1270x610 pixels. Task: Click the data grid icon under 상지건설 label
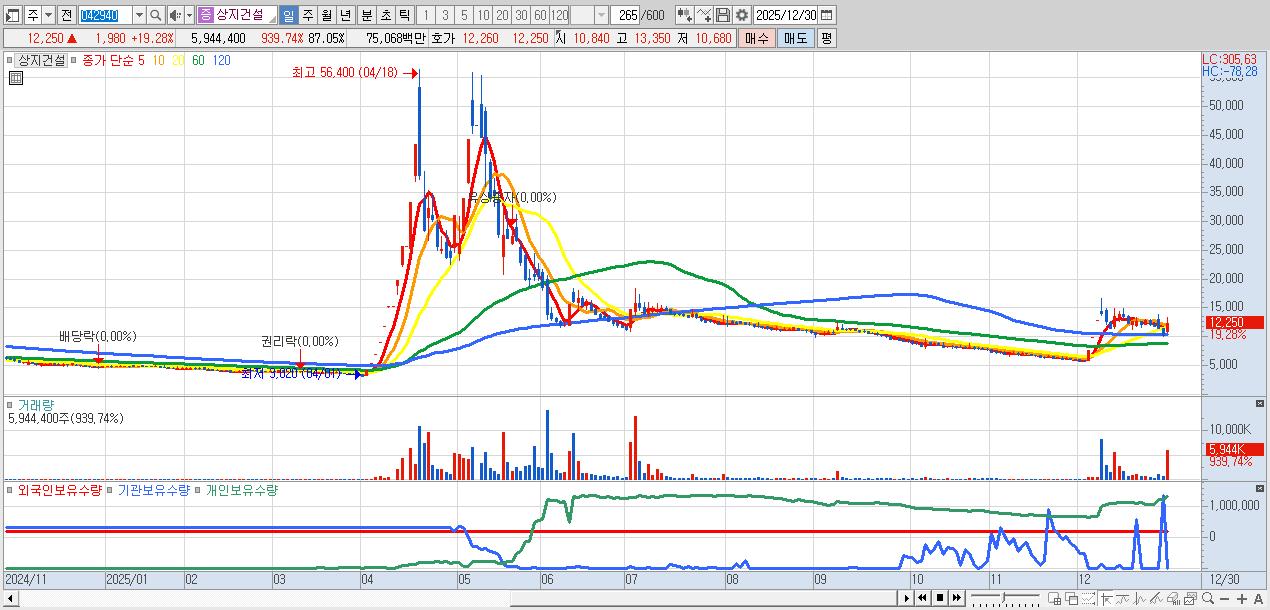pyautogui.click(x=16, y=78)
